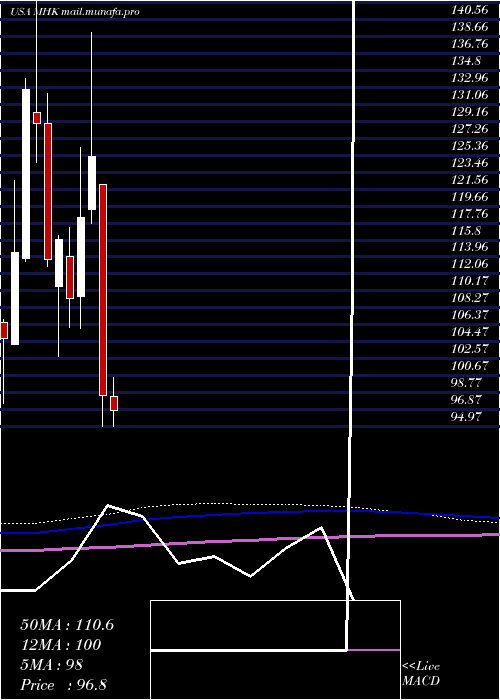The height and width of the screenshot is (700, 500).
Task: Click the '<<Live MACD' label
Action: [421, 674]
